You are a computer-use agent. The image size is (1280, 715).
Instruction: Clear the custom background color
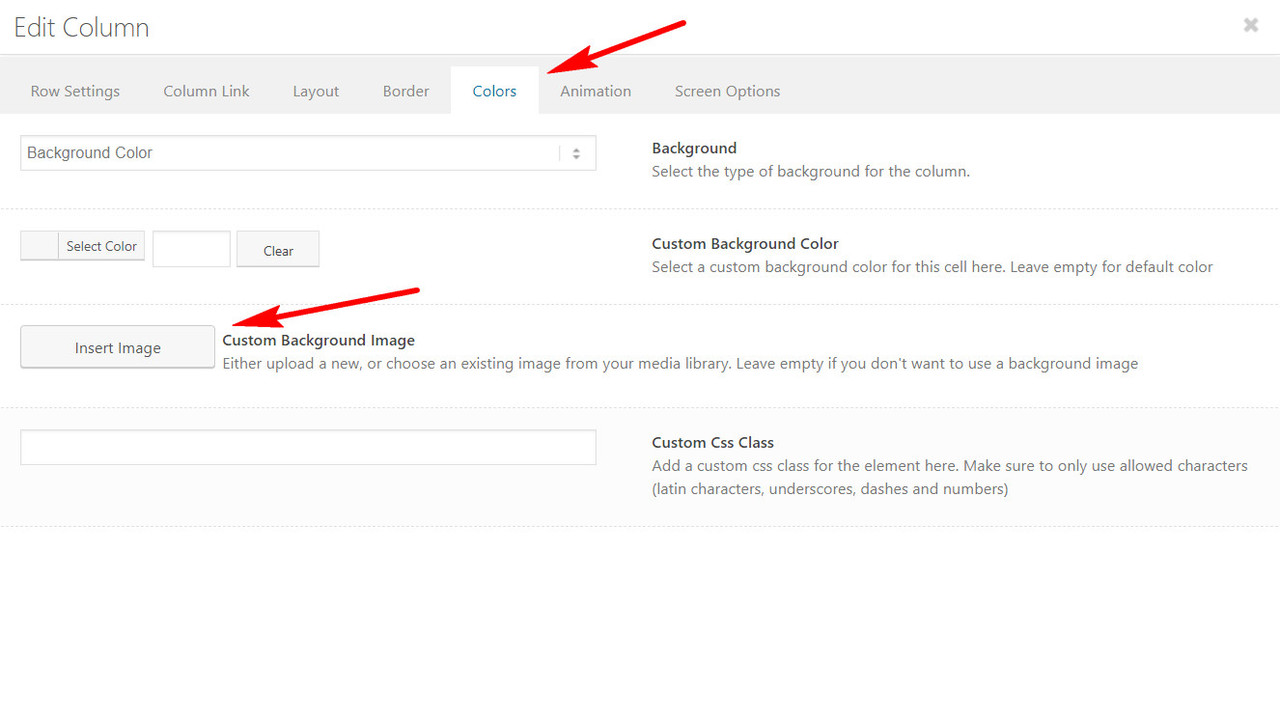pos(278,250)
